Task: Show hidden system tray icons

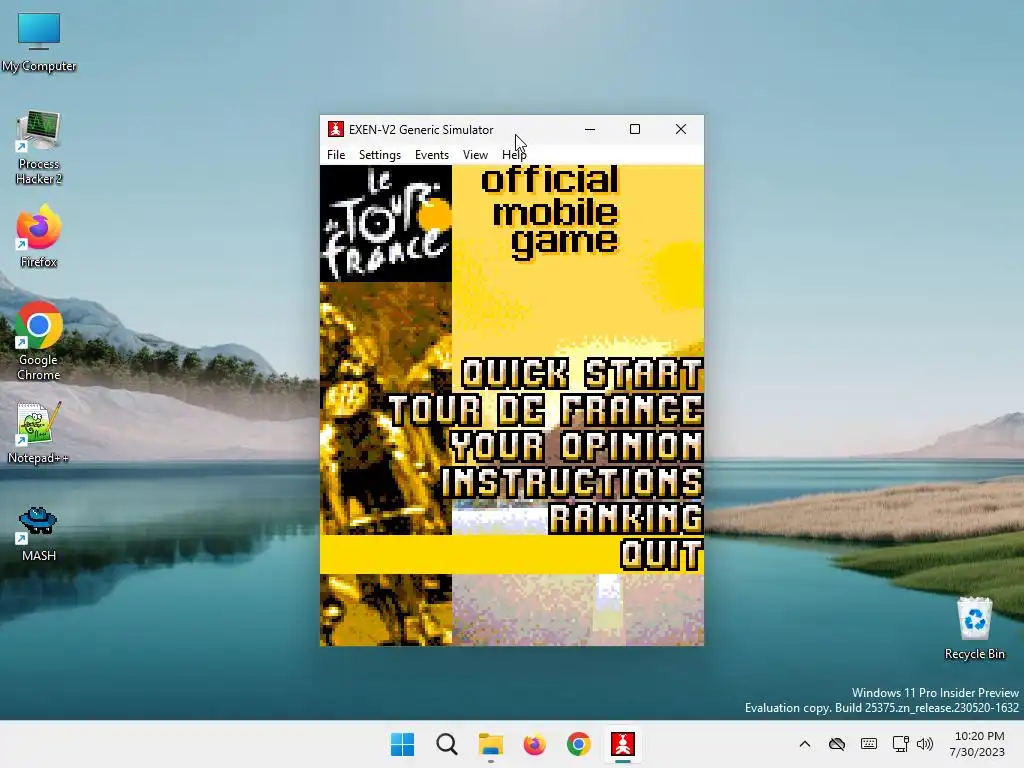Action: (x=805, y=744)
